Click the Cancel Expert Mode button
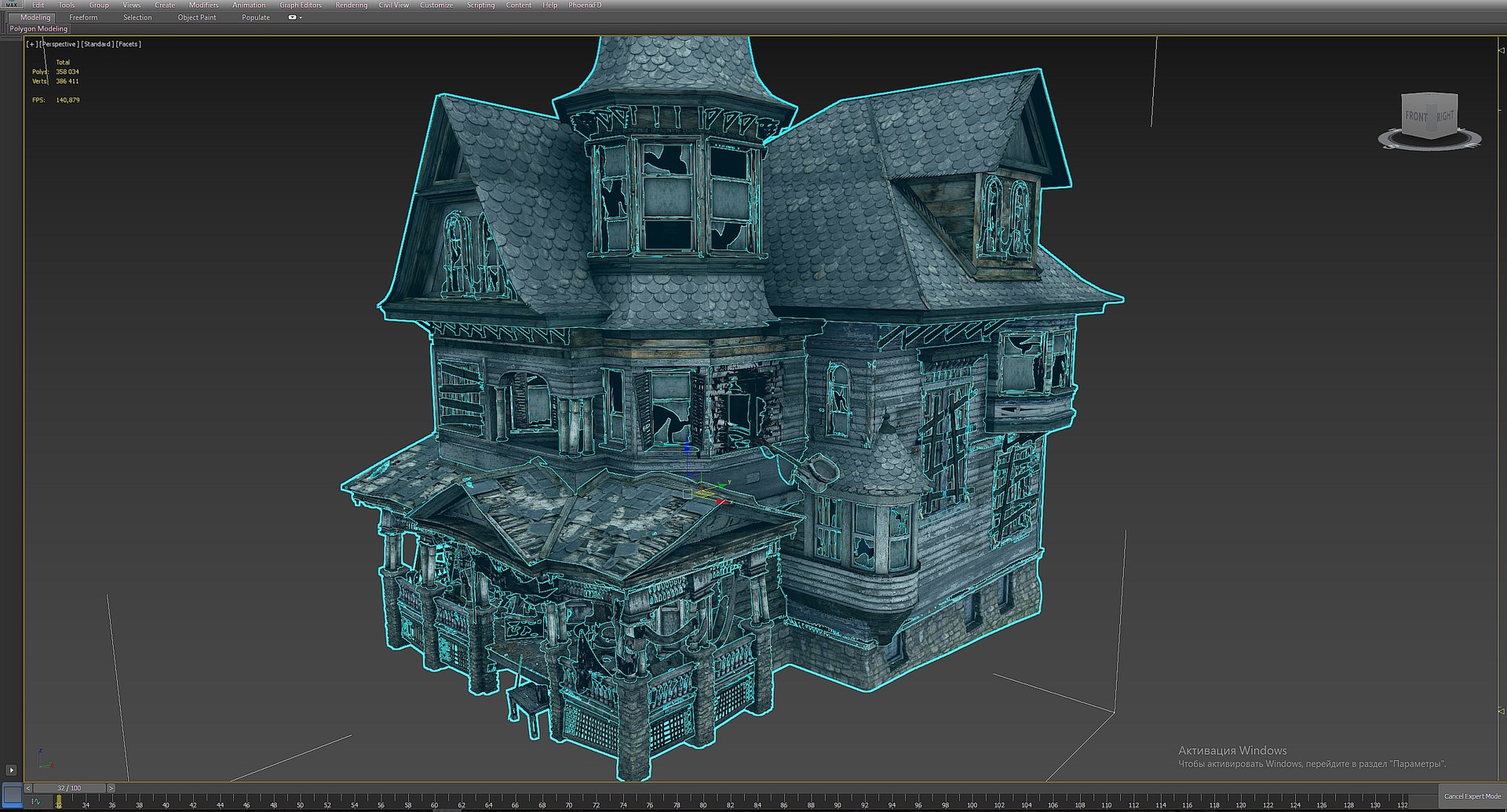This screenshot has width=1507, height=812. click(x=1472, y=796)
